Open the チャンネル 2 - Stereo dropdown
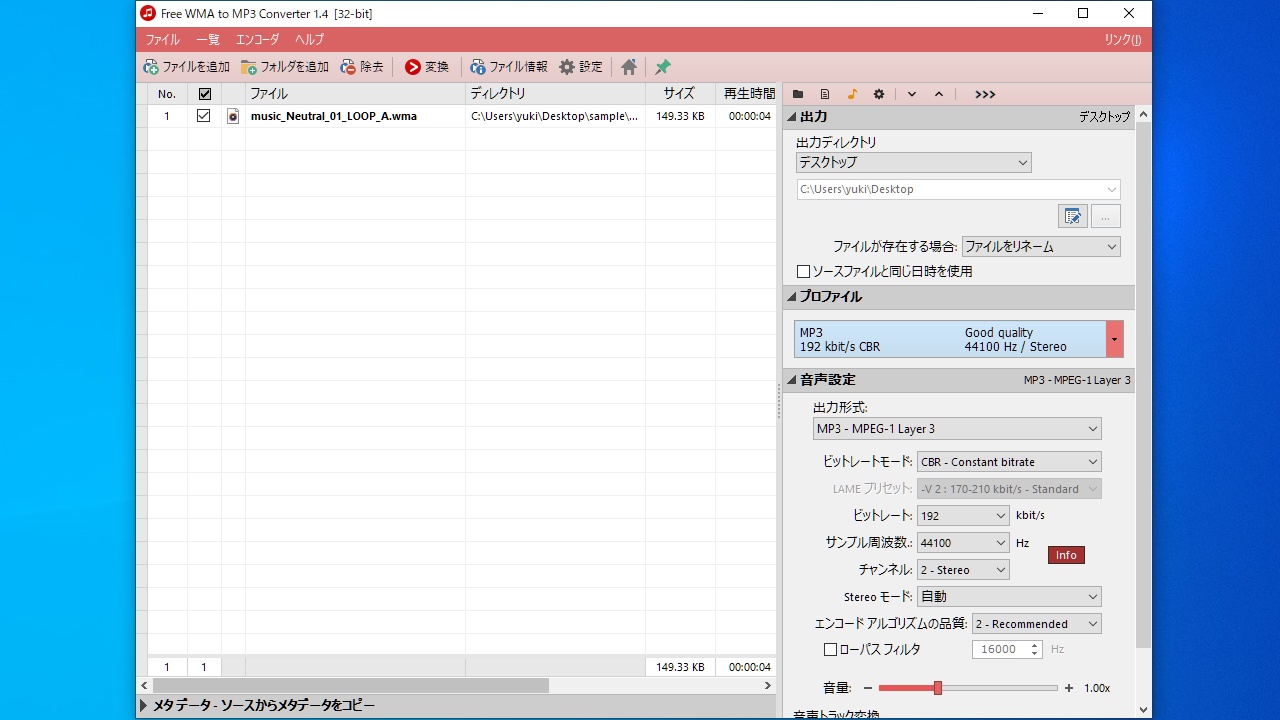1280x720 pixels. [963, 570]
